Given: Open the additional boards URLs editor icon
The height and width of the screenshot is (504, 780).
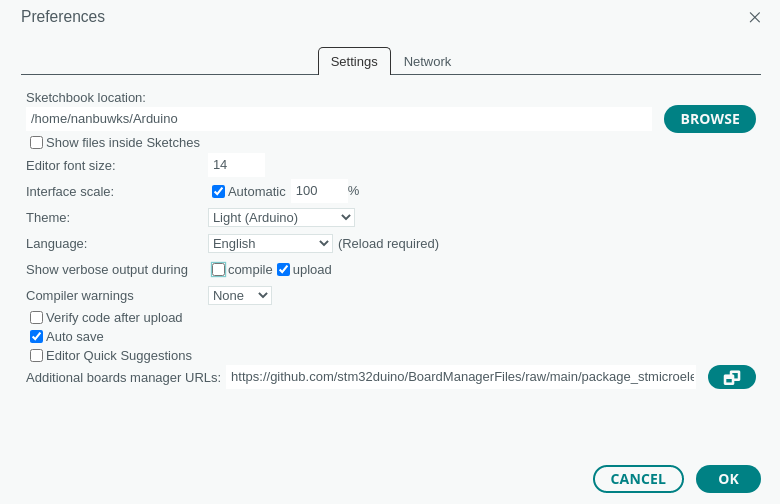Looking at the screenshot, I should (x=731, y=377).
